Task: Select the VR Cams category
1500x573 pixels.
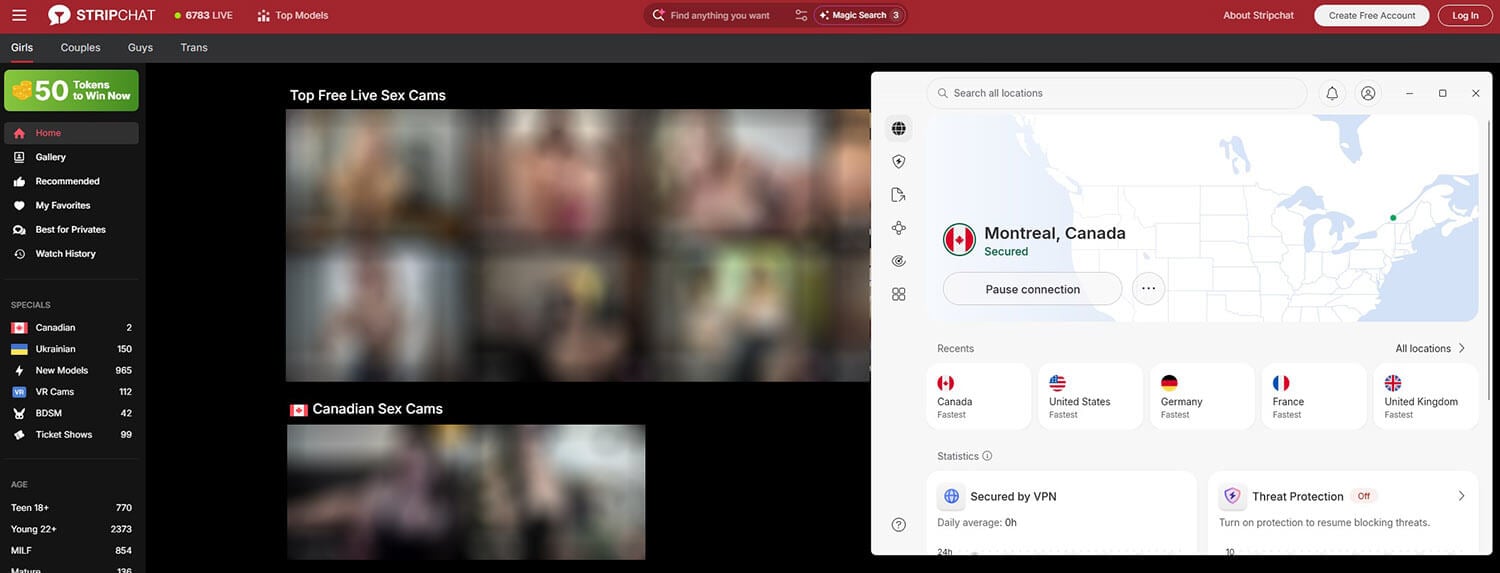Action: (71, 392)
